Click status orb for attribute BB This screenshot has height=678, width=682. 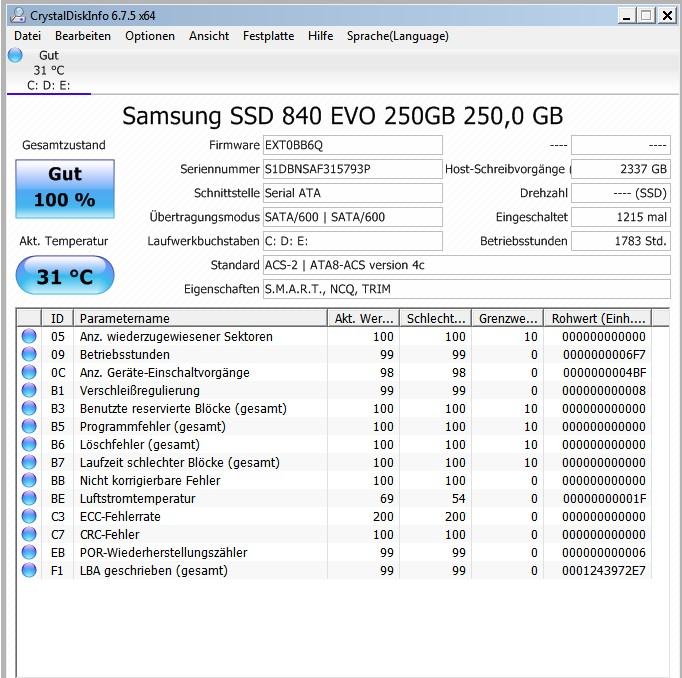[29, 480]
